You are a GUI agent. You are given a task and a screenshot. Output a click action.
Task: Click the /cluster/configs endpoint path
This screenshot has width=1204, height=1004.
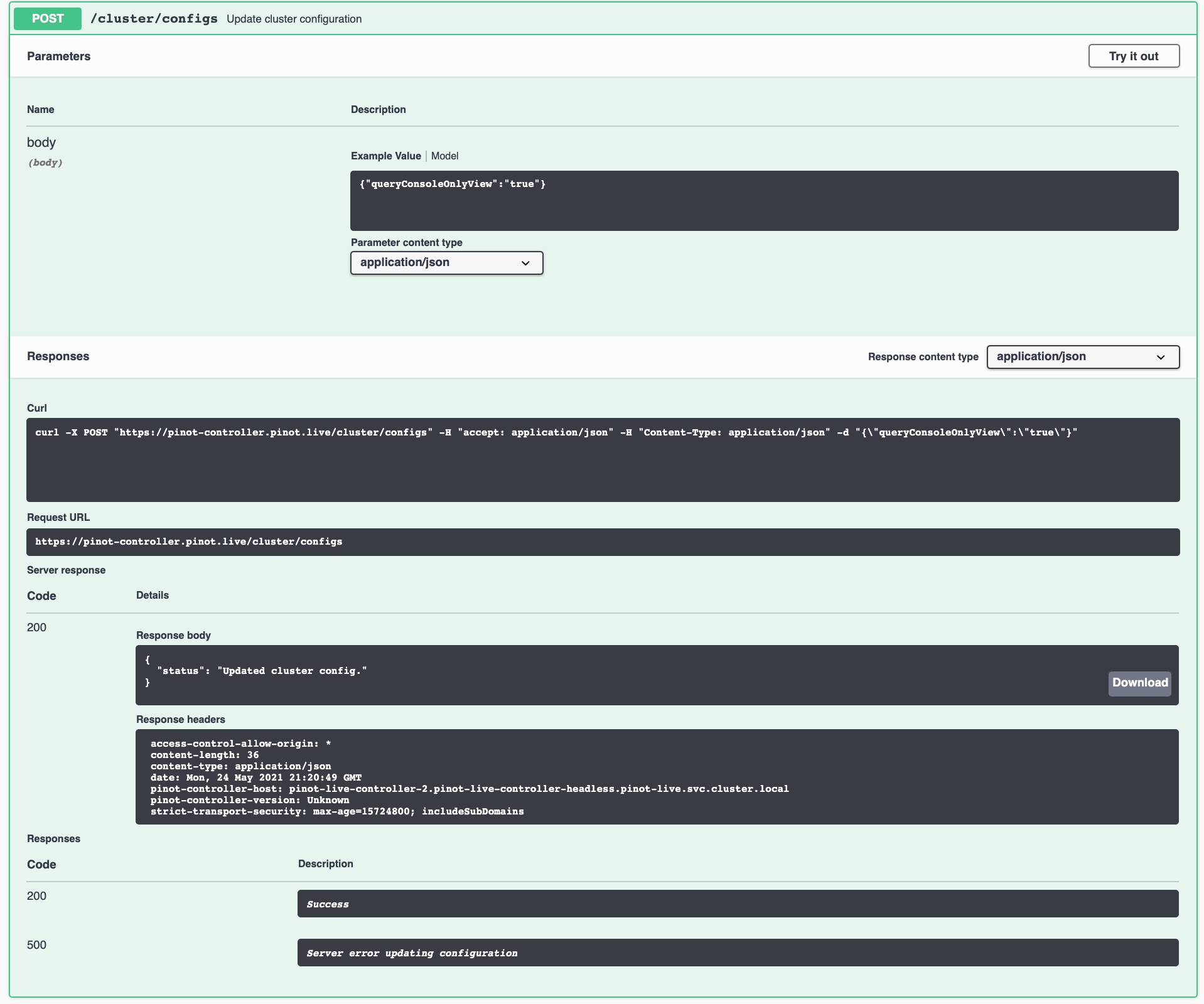click(x=154, y=19)
